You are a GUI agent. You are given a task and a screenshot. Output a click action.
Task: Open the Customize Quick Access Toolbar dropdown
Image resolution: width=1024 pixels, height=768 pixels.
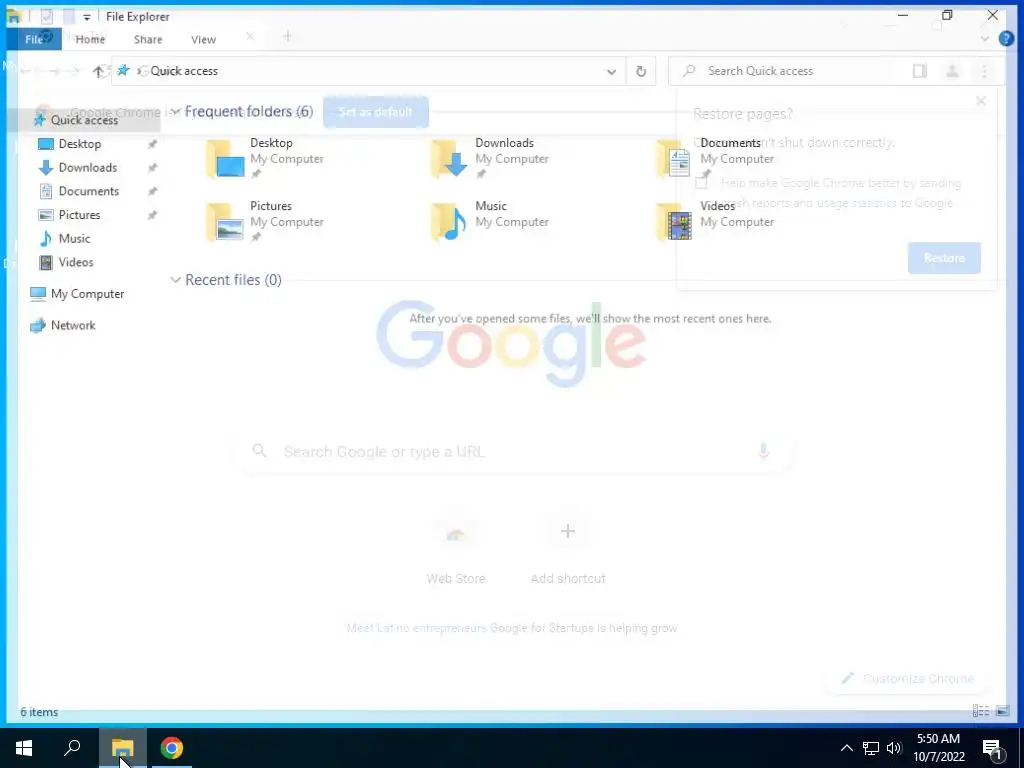pyautogui.click(x=87, y=17)
